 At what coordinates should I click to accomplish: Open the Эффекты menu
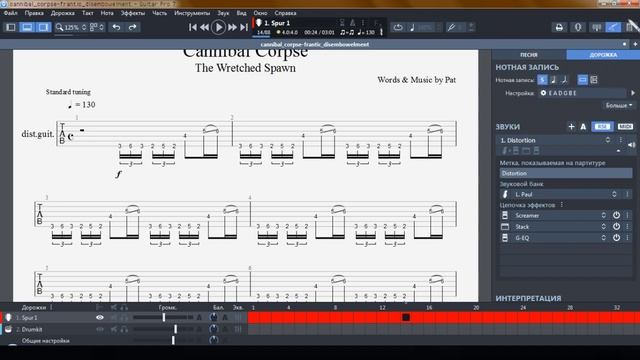tap(133, 13)
